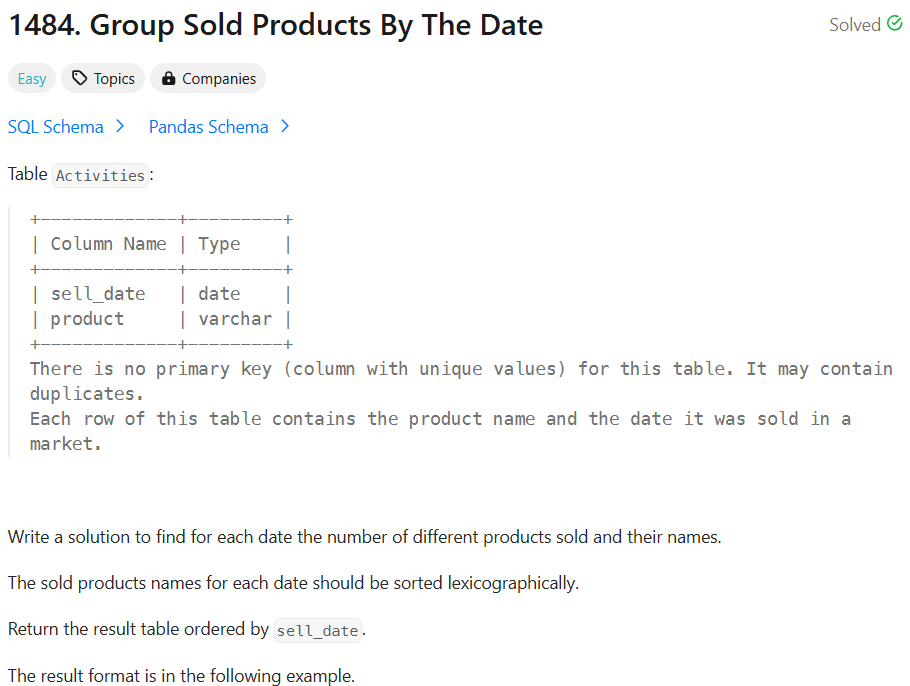Click the problem title 1484. Group Sold Products
Viewport: 910px width, 686px height.
click(276, 26)
